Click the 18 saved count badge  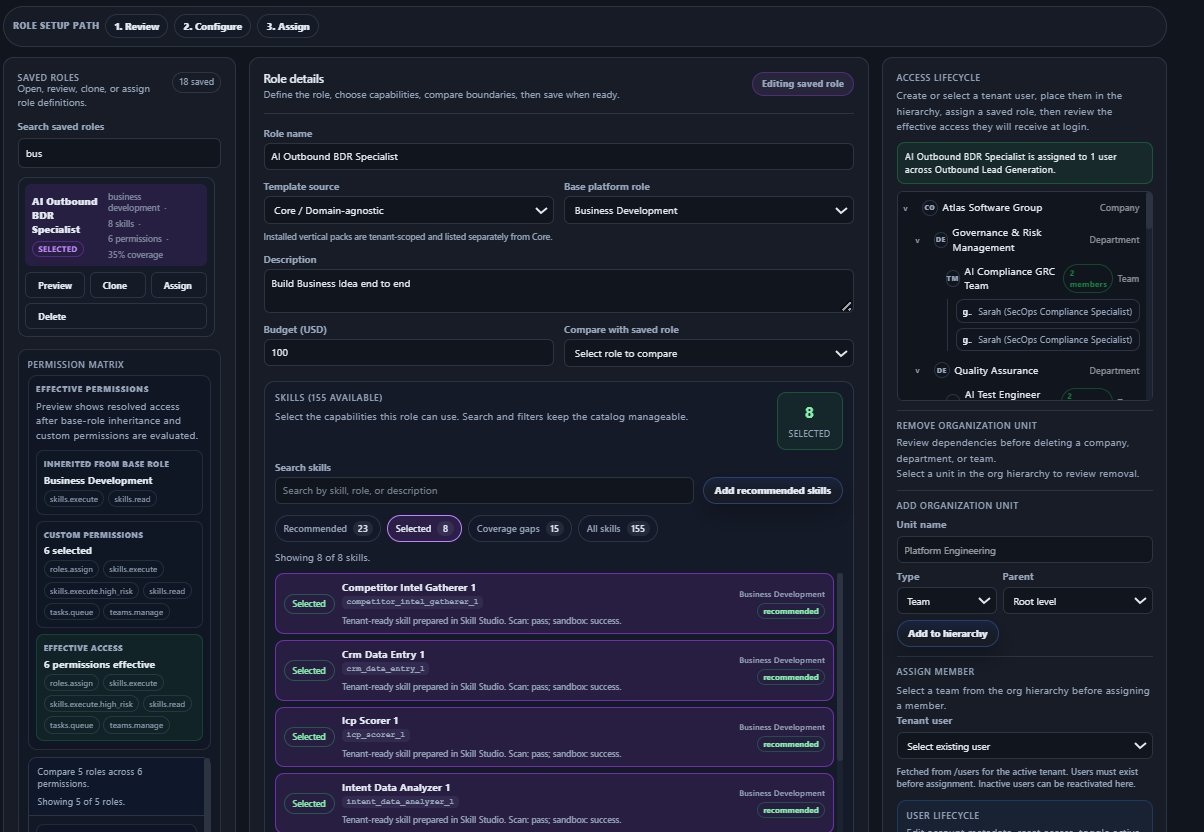[x=196, y=83]
